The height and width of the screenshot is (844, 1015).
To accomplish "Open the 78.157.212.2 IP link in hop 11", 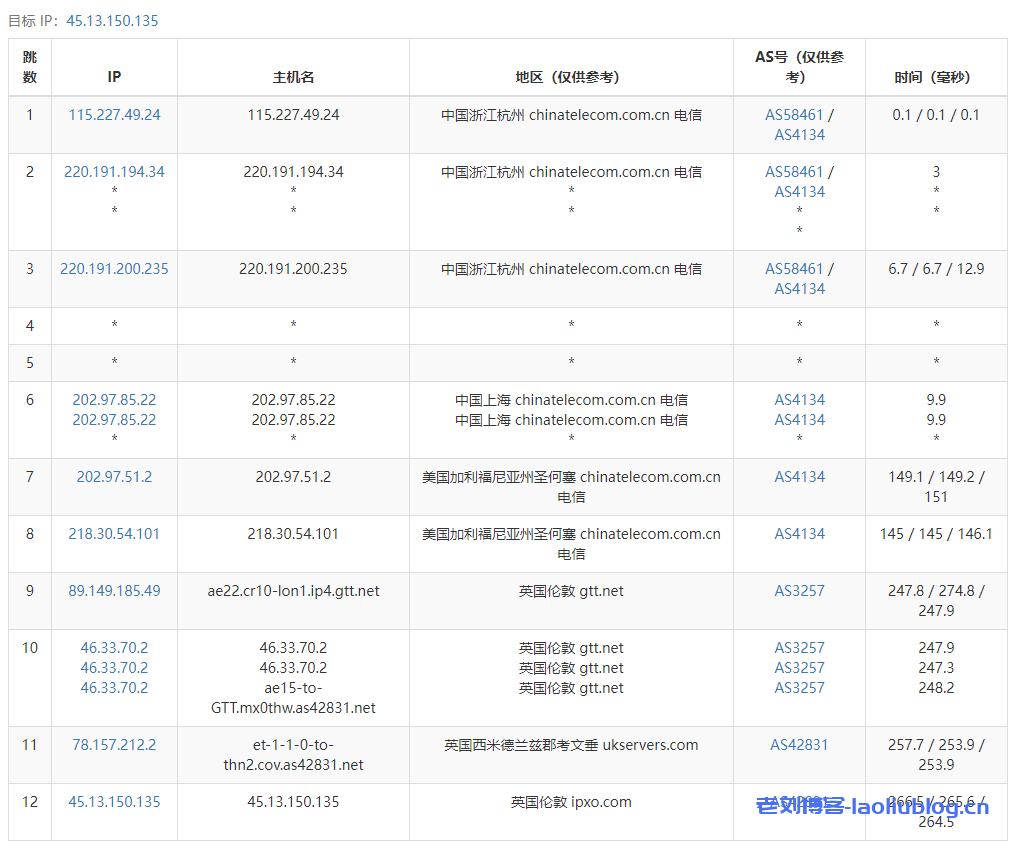I will pos(114,745).
